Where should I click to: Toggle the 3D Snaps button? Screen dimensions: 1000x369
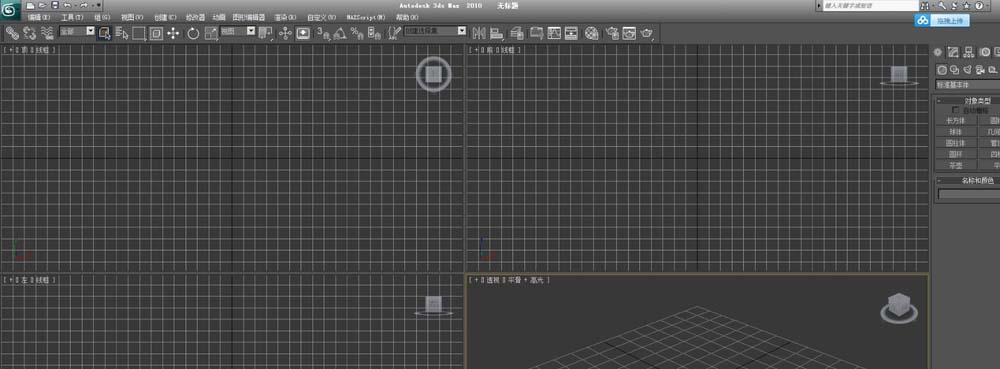[323, 33]
